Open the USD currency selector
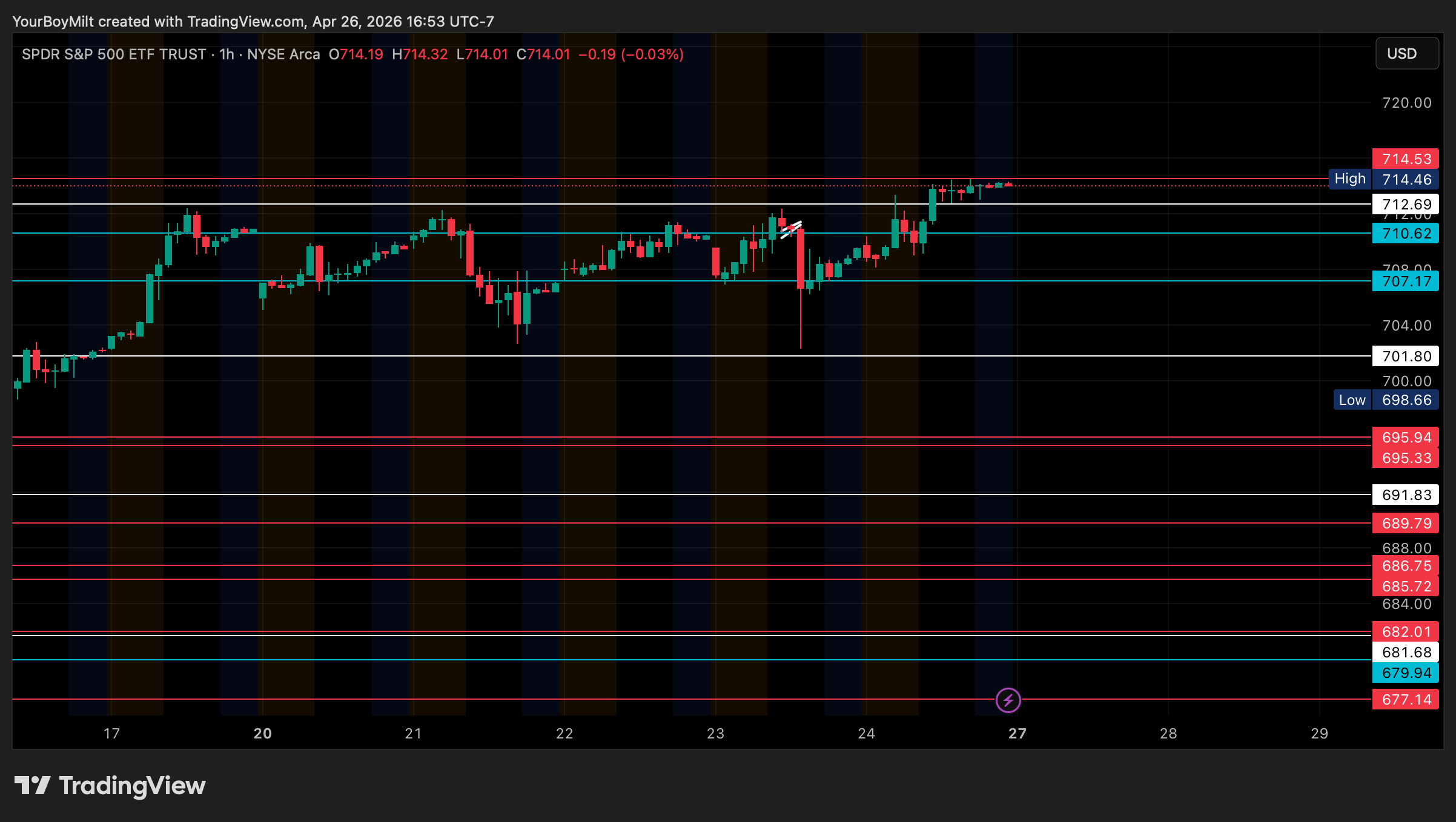Screen dimensions: 1456x822 (x=1406, y=54)
